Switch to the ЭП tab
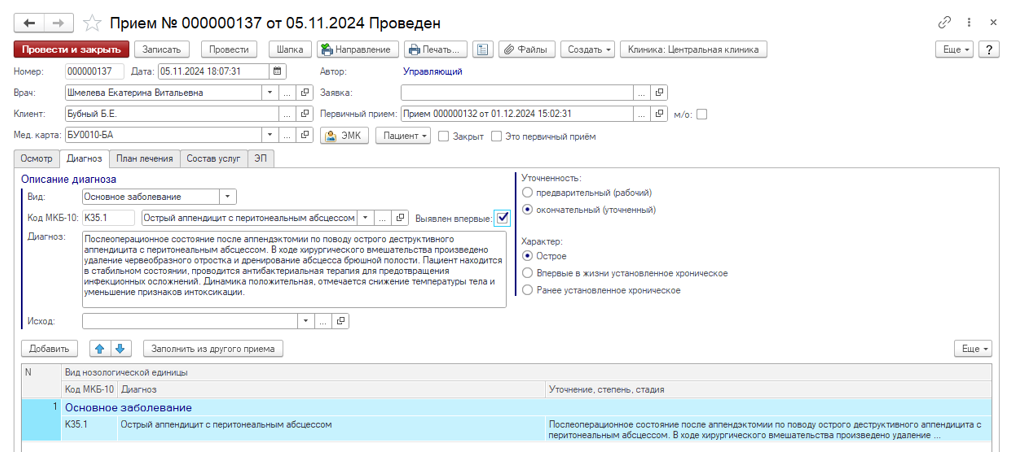1021x467 pixels. (261, 158)
